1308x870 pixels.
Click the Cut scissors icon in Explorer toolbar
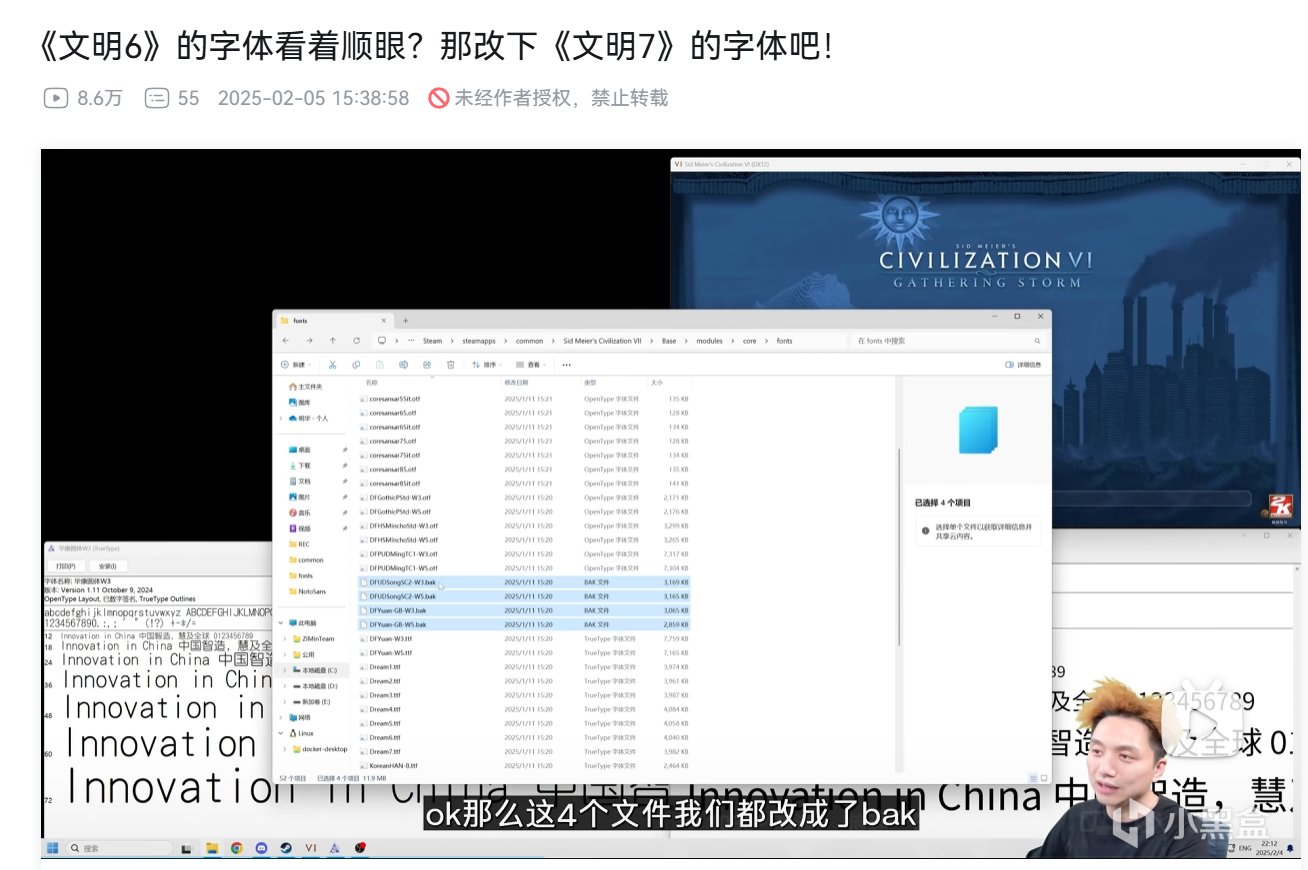(332, 365)
